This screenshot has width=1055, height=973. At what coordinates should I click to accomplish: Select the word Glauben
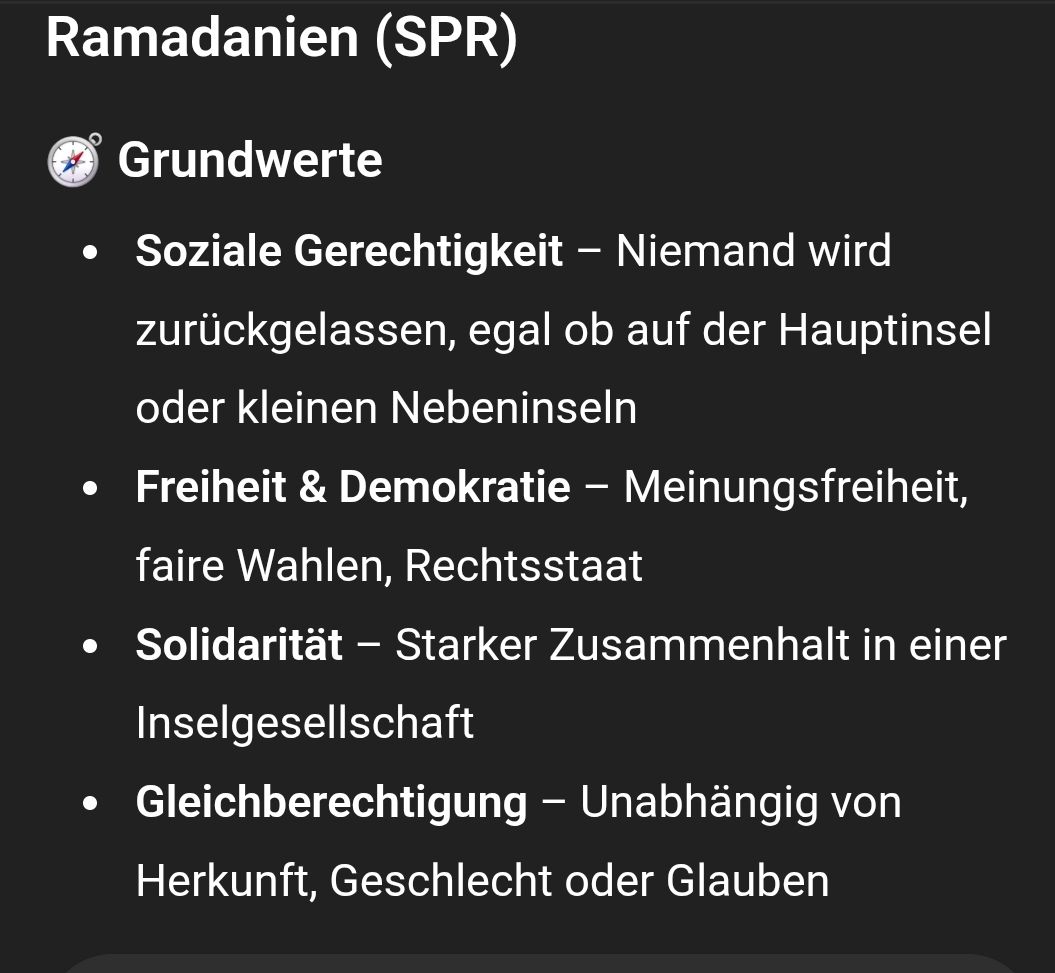pyautogui.click(x=747, y=881)
